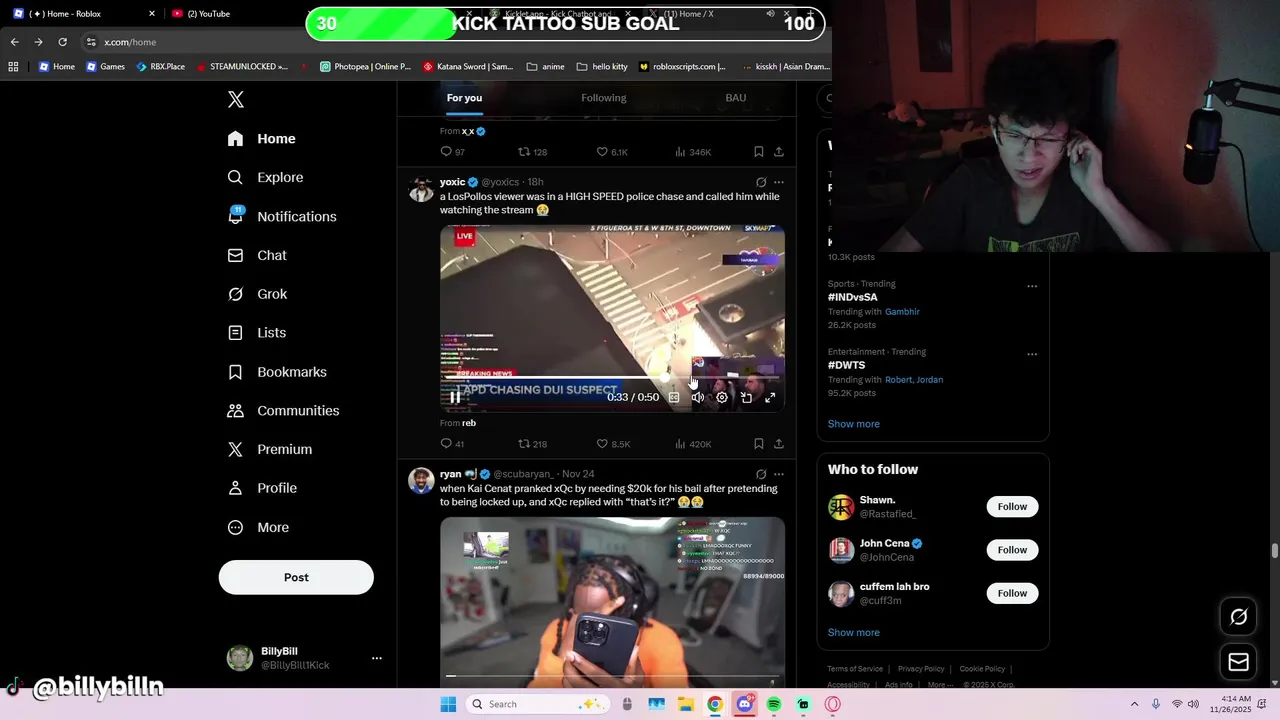
Task: Bookmark the x.x post
Action: pyautogui.click(x=759, y=152)
